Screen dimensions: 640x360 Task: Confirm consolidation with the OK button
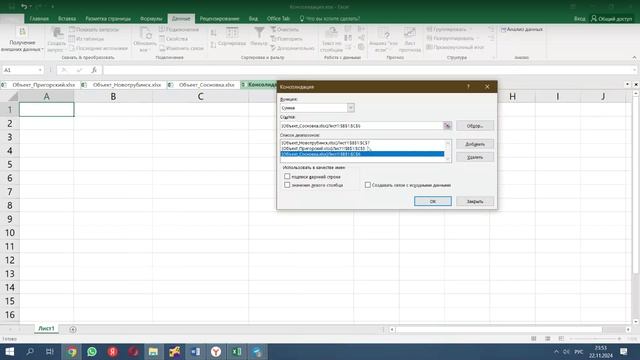[433, 201]
